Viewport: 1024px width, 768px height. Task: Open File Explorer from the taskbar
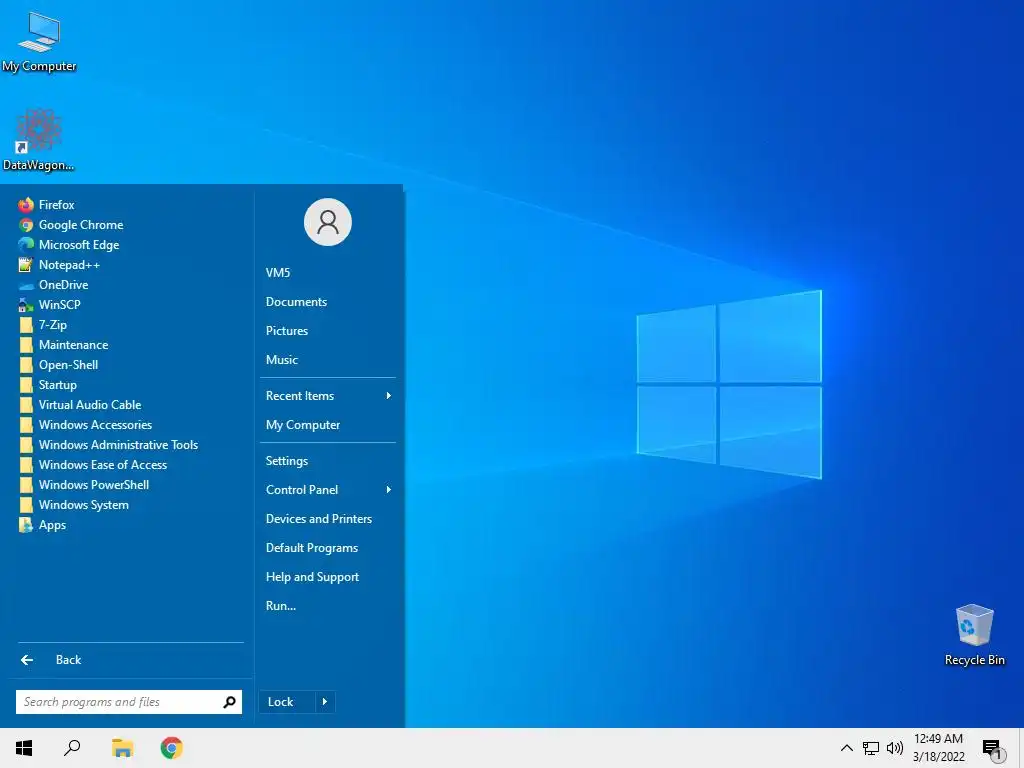(122, 748)
